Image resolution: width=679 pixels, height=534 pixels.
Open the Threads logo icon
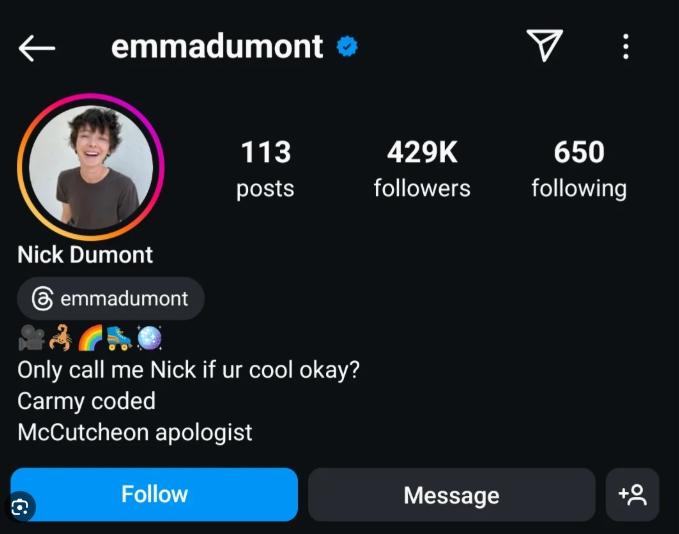pos(42,298)
